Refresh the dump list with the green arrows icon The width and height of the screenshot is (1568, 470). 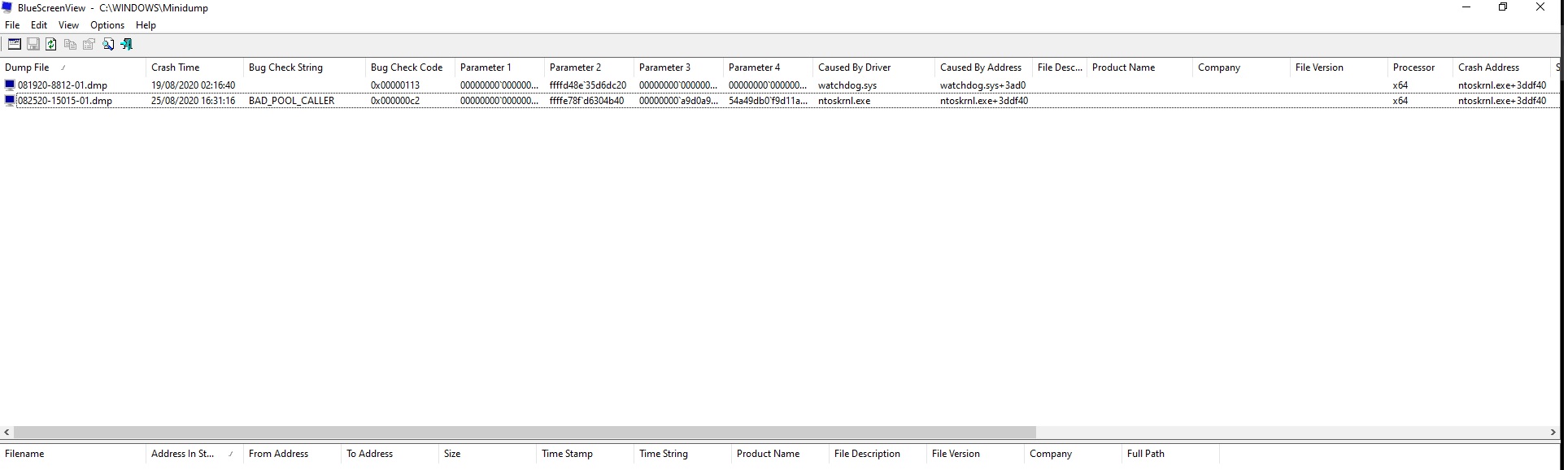coord(51,44)
